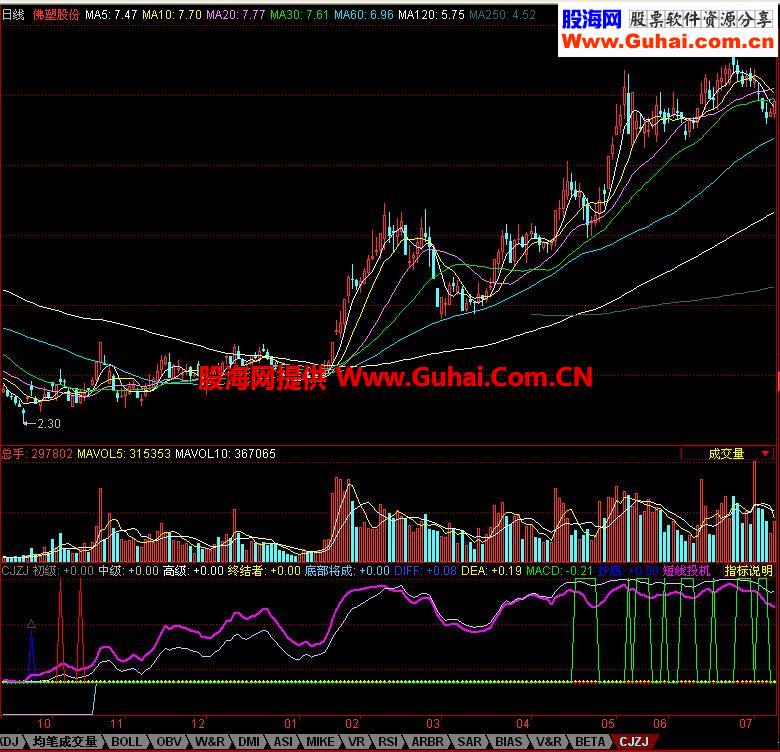780x752 pixels.
Task: Open the ARBR indicator tab
Action: [427, 742]
